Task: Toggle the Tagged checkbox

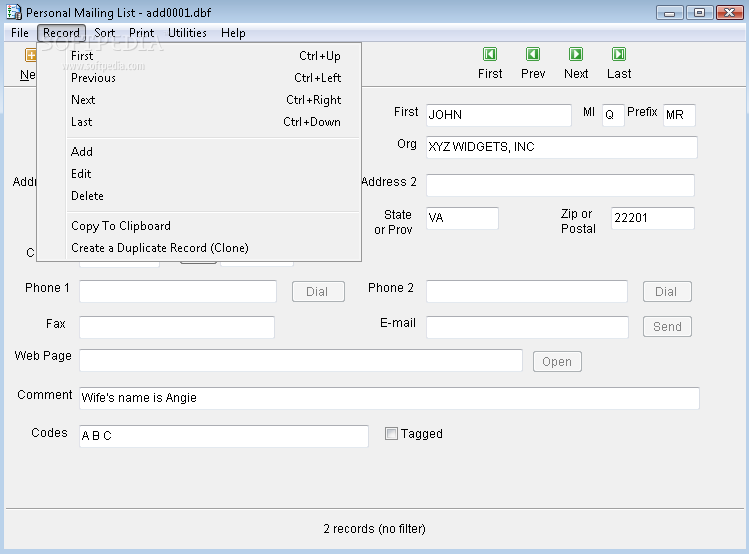Action: [x=391, y=434]
